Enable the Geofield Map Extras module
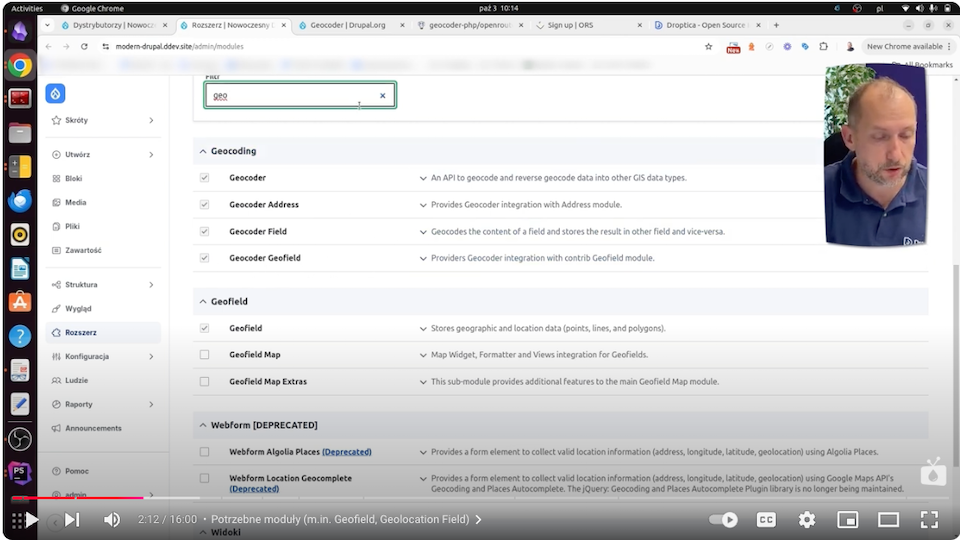 pyautogui.click(x=204, y=381)
